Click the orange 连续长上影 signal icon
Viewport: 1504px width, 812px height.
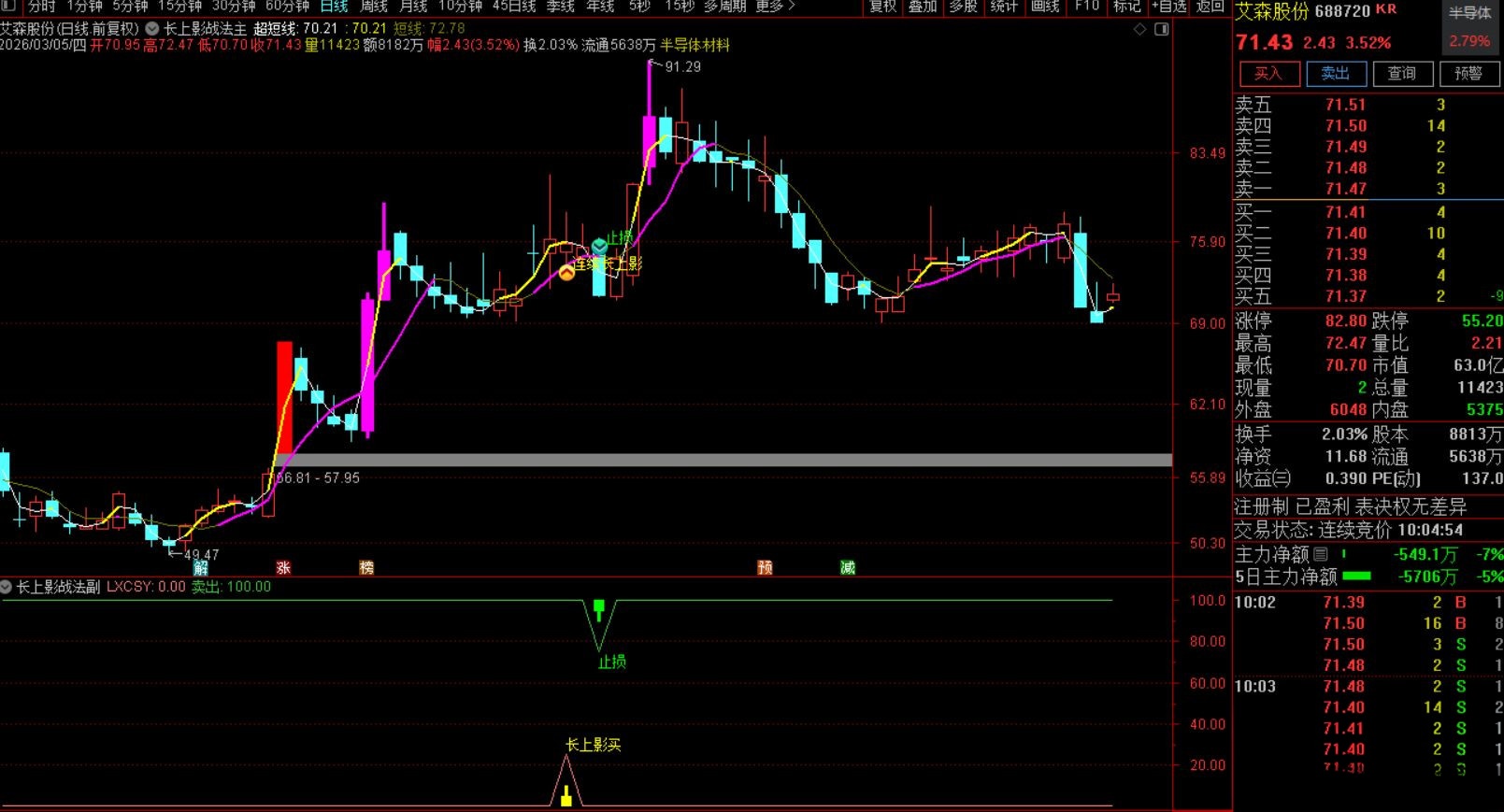click(x=566, y=273)
